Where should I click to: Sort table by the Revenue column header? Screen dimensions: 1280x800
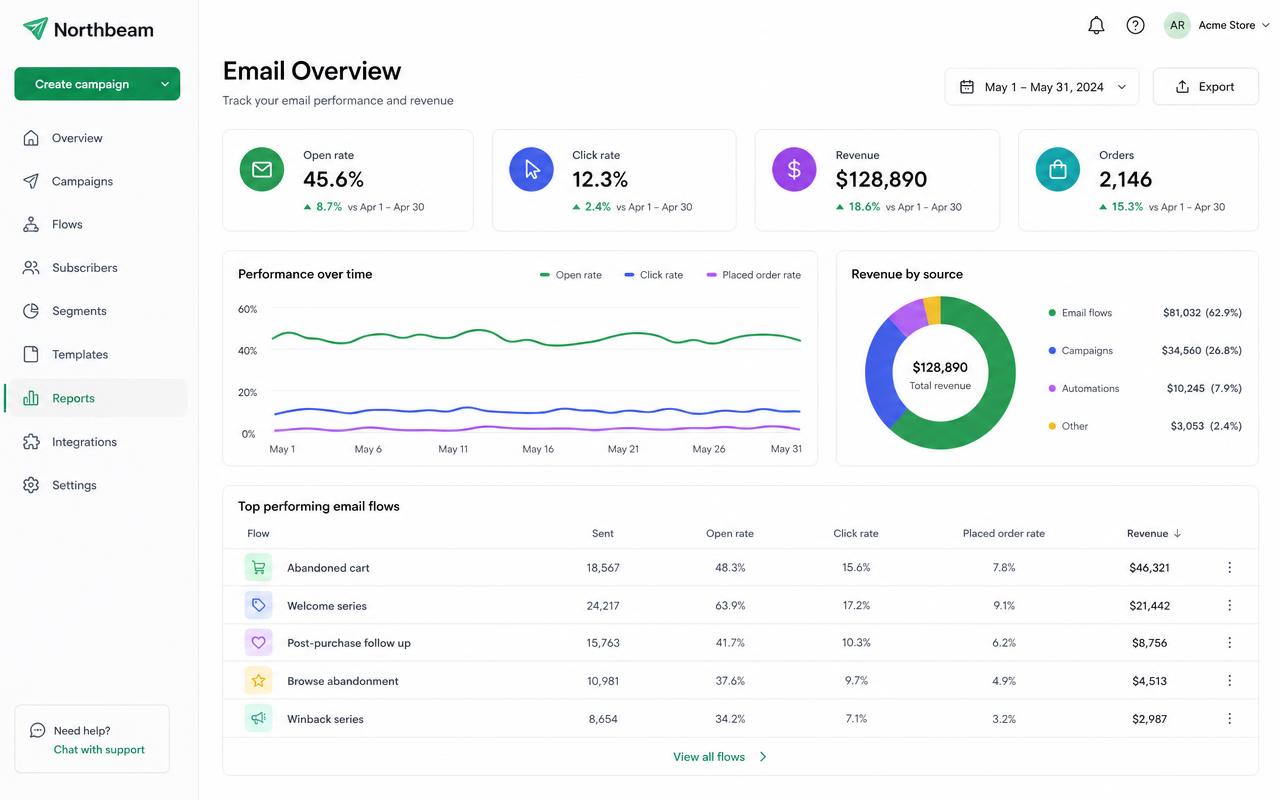click(1154, 534)
